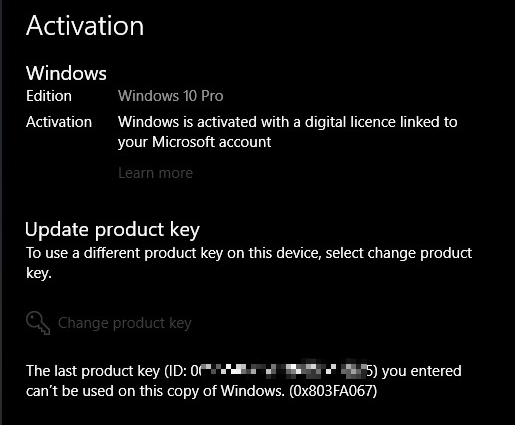Select the Windows 10 Pro edition text
Viewport: 515px width, 425px height.
(170, 96)
